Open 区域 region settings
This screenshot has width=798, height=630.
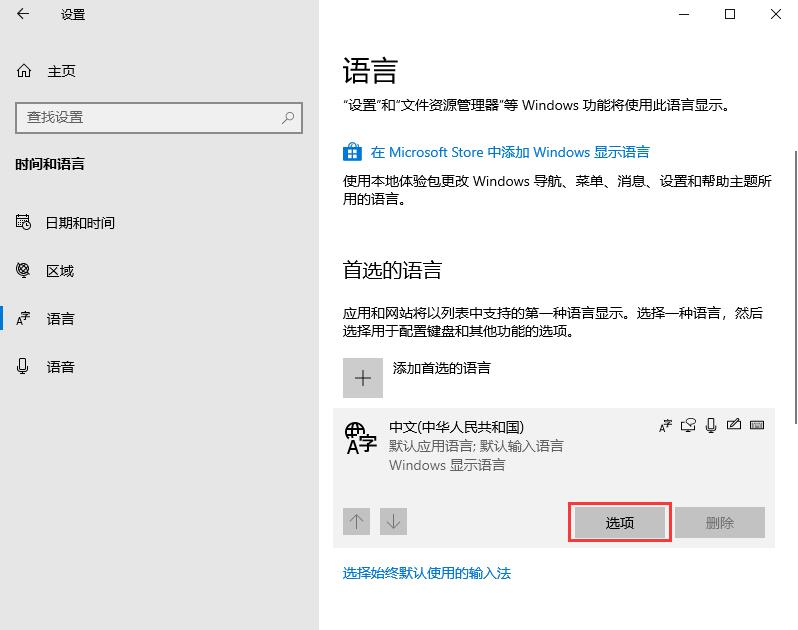pos(60,271)
